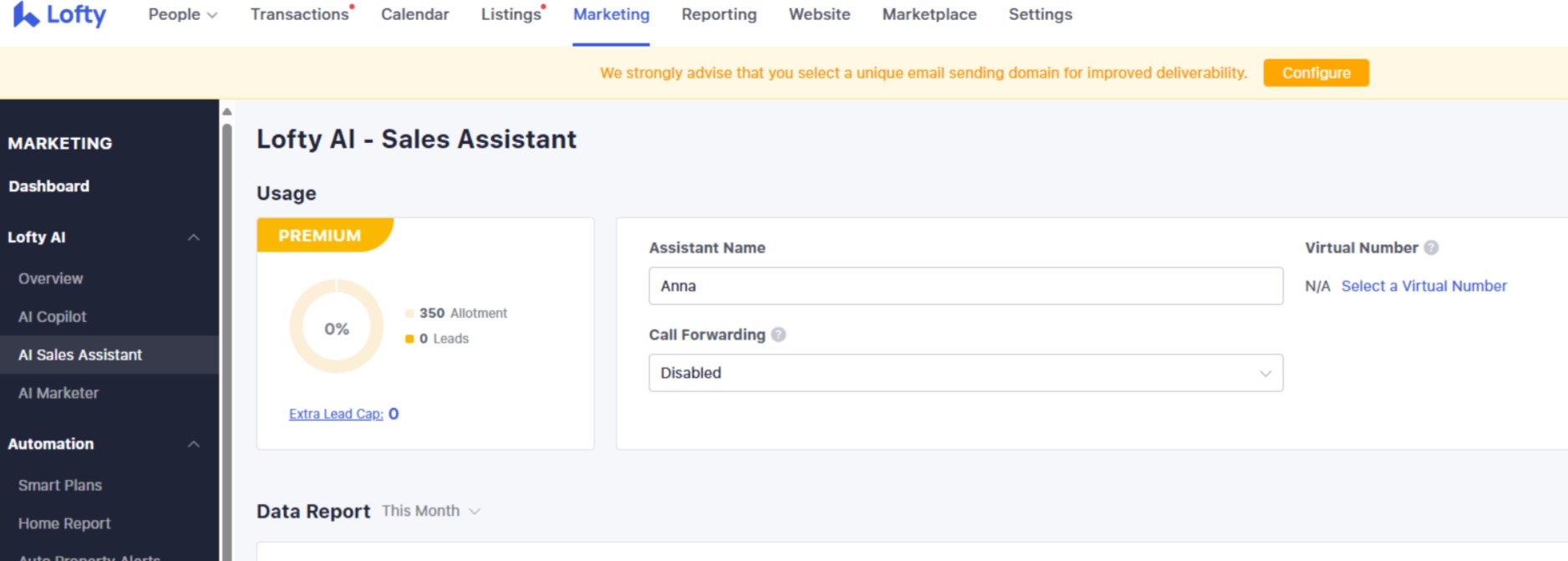
Task: Click the Call Forwarding help icon
Action: tap(778, 334)
